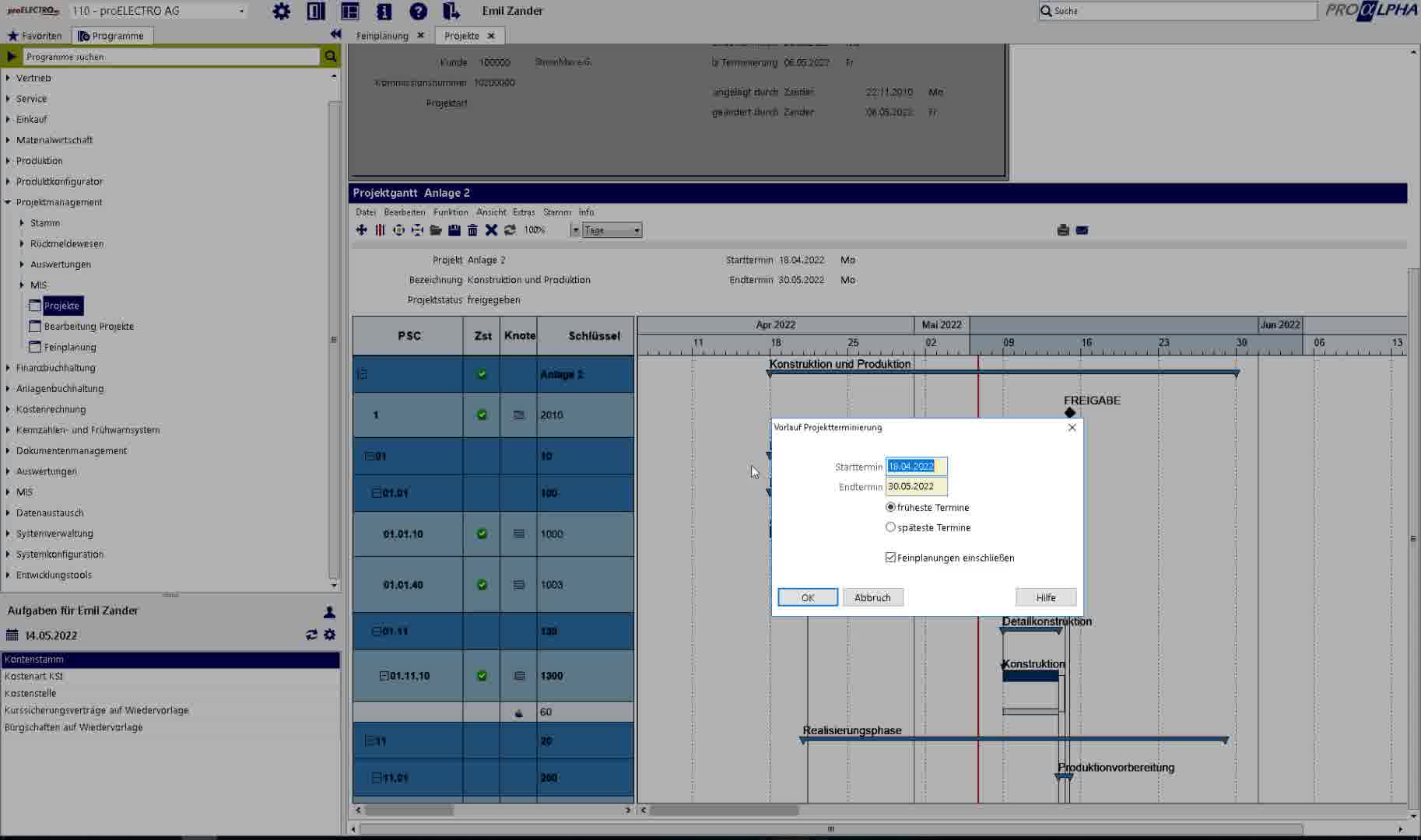Click the red vertical bars Gantt toolbar icon
The image size is (1421, 840).
point(380,230)
